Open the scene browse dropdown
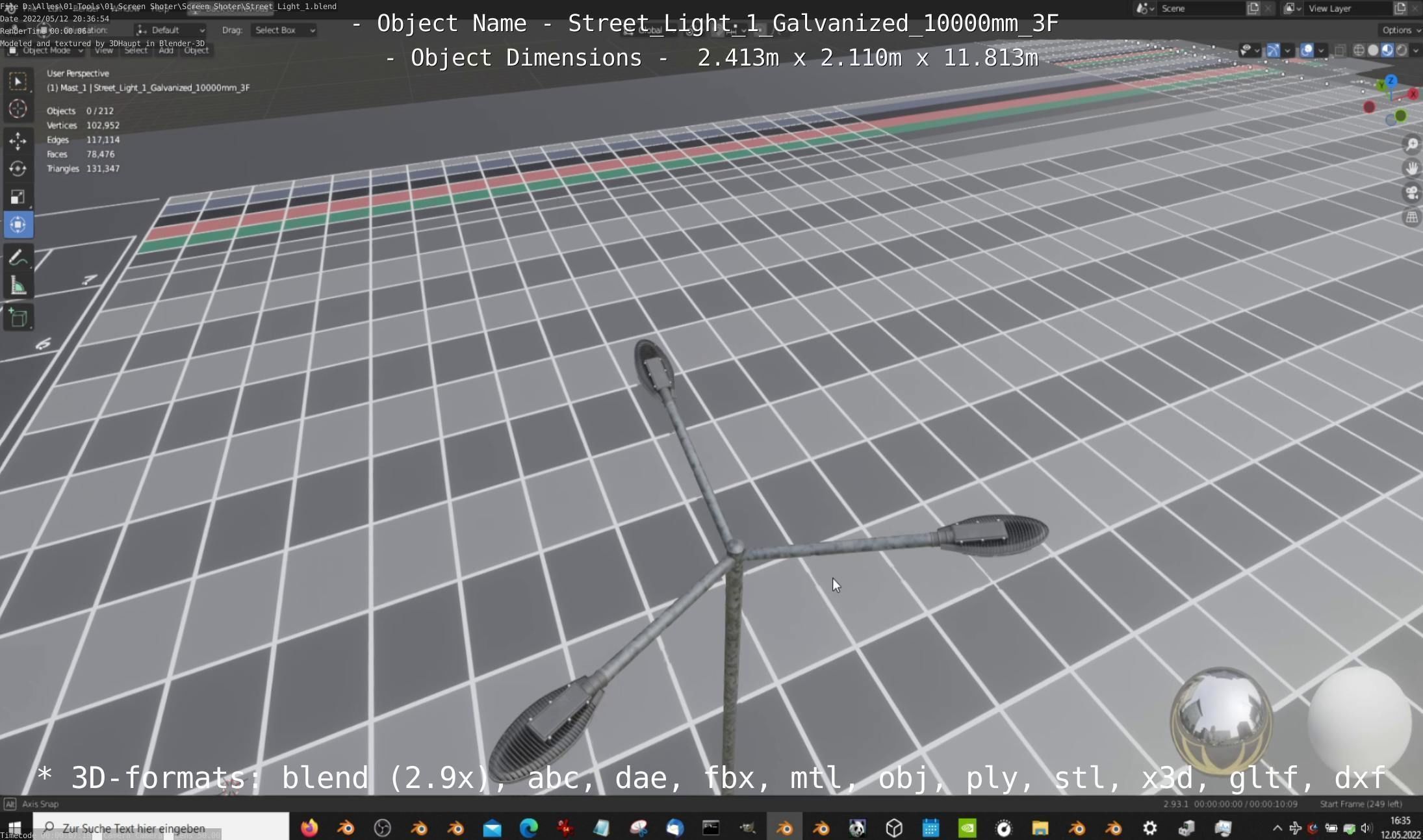The width and height of the screenshot is (1423, 840). tap(1145, 8)
